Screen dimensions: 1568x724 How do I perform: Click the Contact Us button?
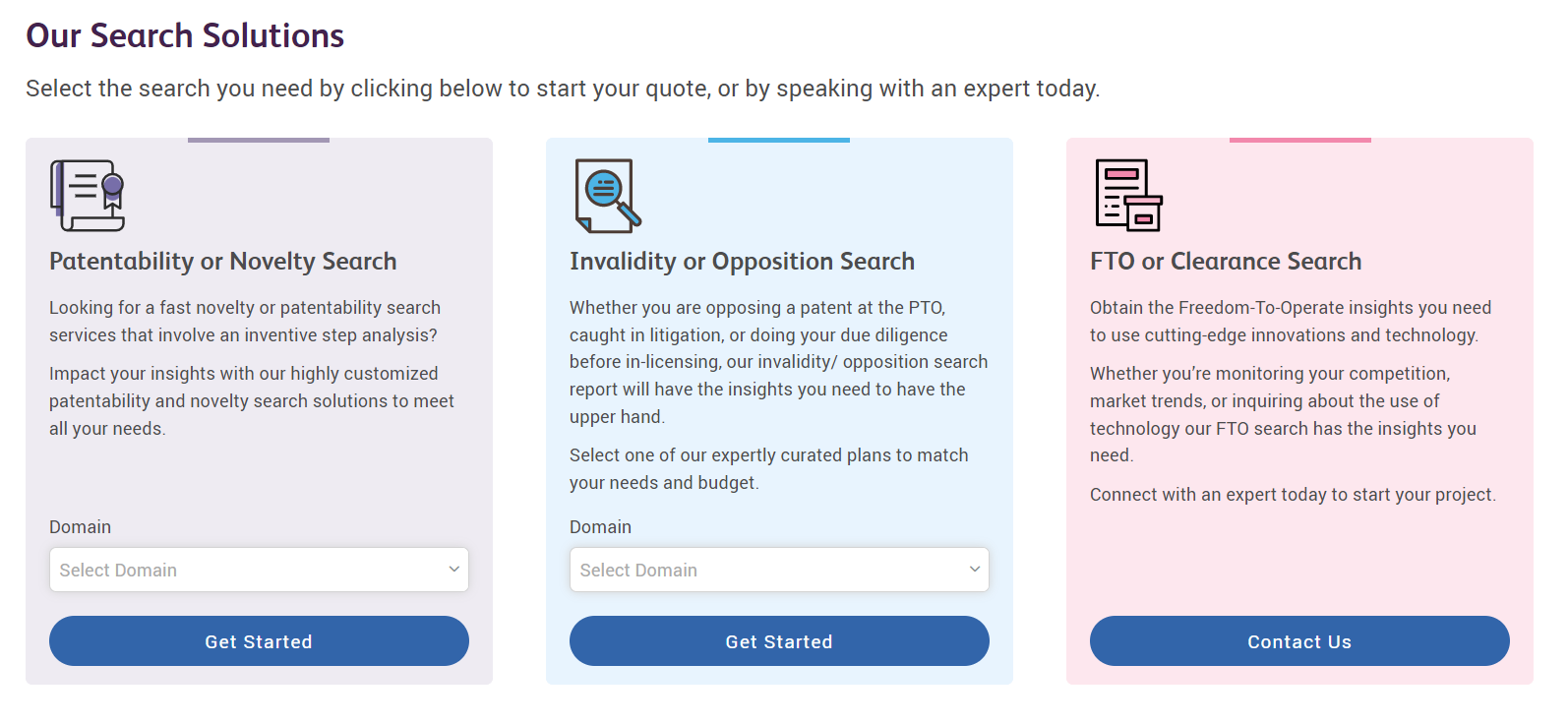pos(1299,641)
